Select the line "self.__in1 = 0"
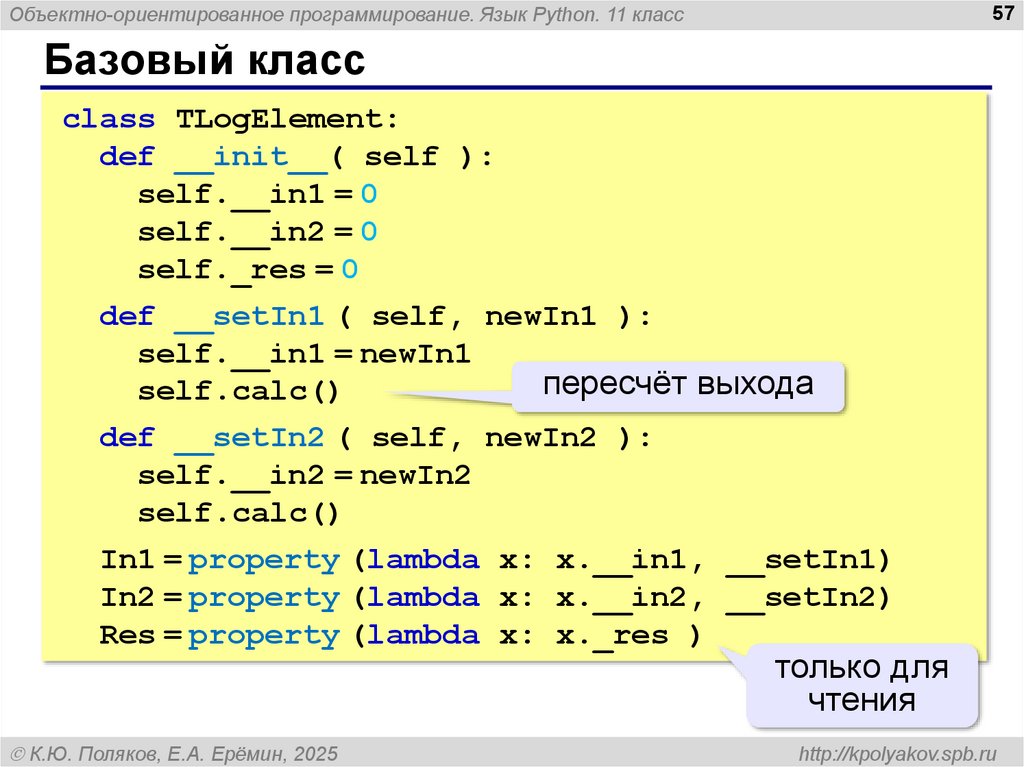Screen dimensions: 1024x767 257,195
